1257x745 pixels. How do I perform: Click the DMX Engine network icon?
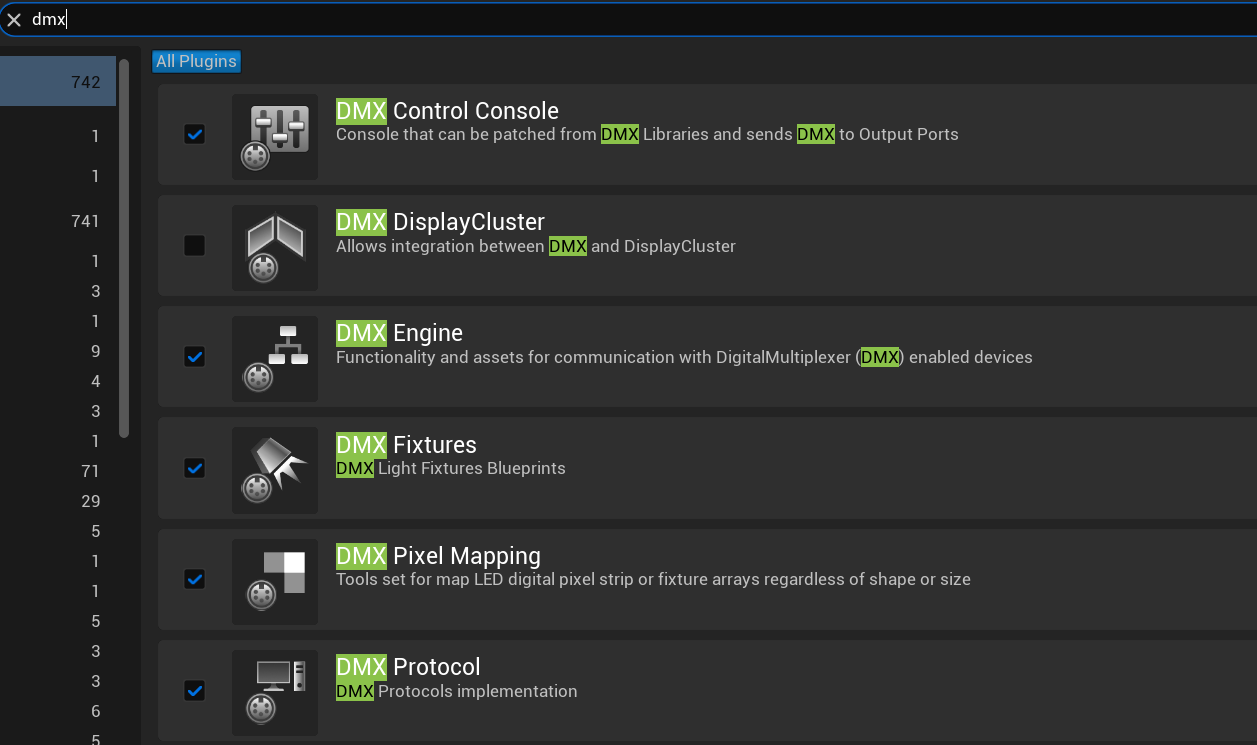click(x=275, y=359)
